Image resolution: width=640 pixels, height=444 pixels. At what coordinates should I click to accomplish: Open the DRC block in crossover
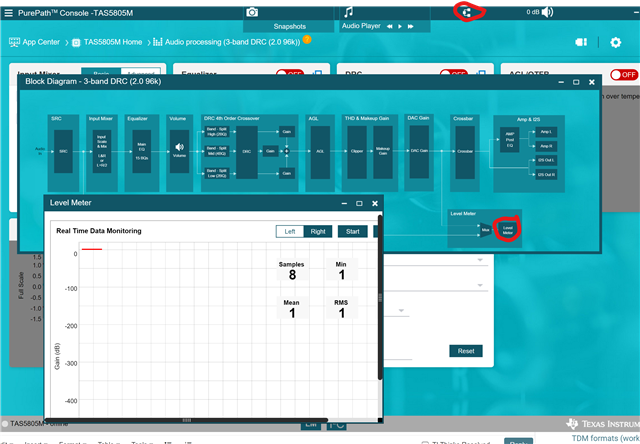(247, 152)
